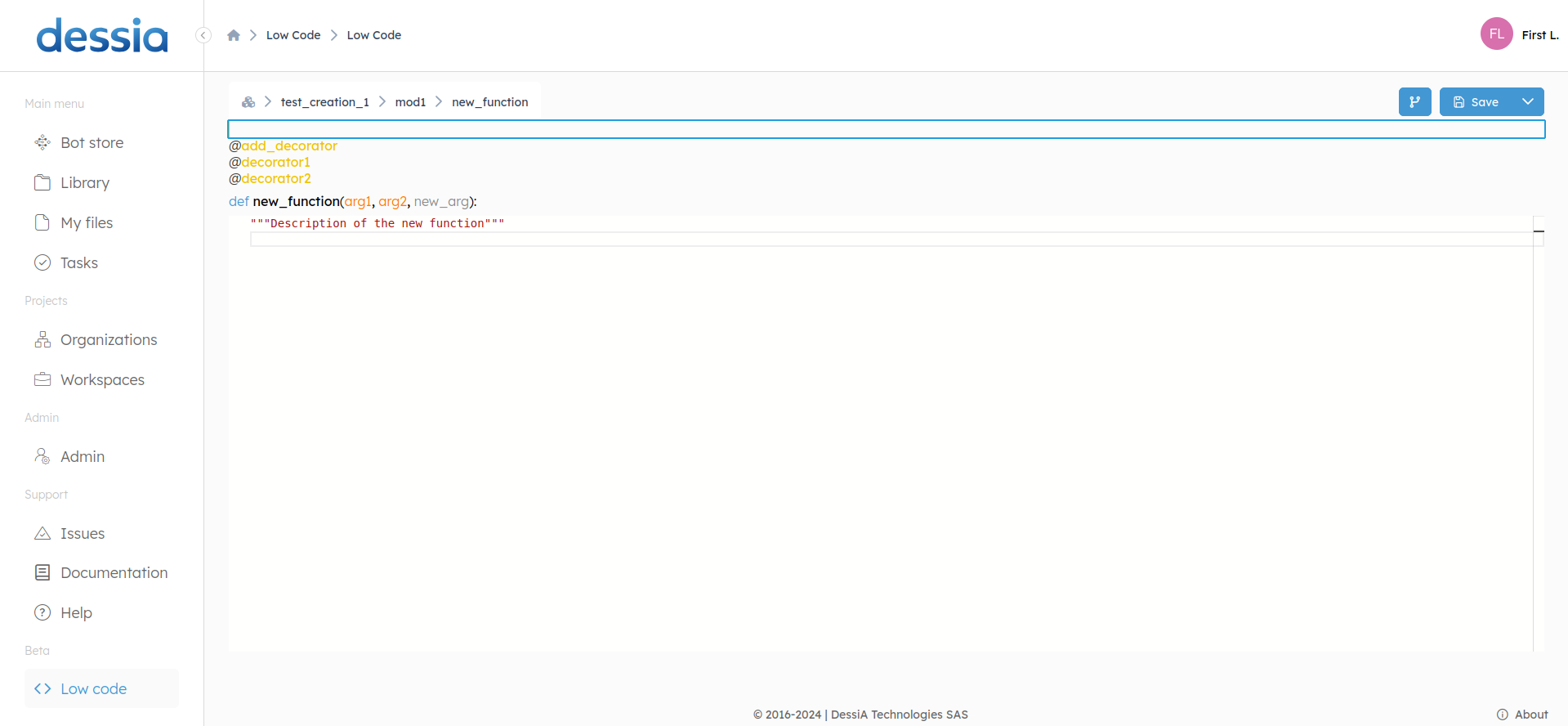The height and width of the screenshot is (726, 1568).
Task: Focus the empty top input field
Action: point(886,129)
